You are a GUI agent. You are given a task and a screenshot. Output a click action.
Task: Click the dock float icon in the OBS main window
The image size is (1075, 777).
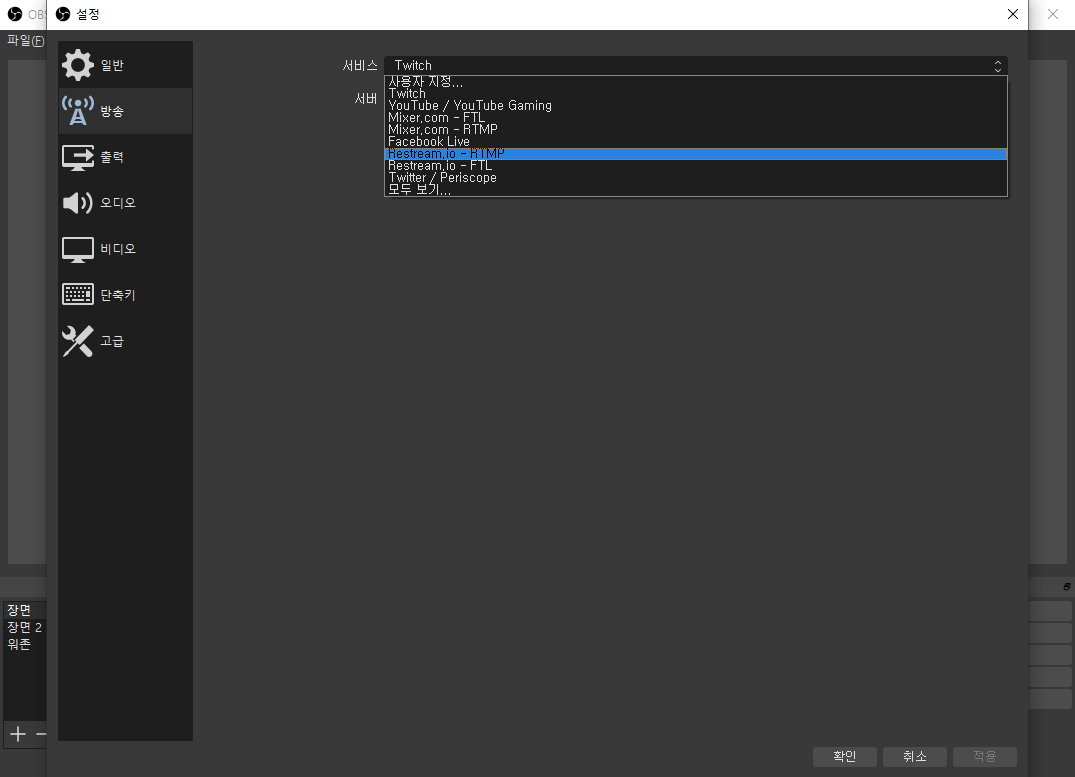1067,586
